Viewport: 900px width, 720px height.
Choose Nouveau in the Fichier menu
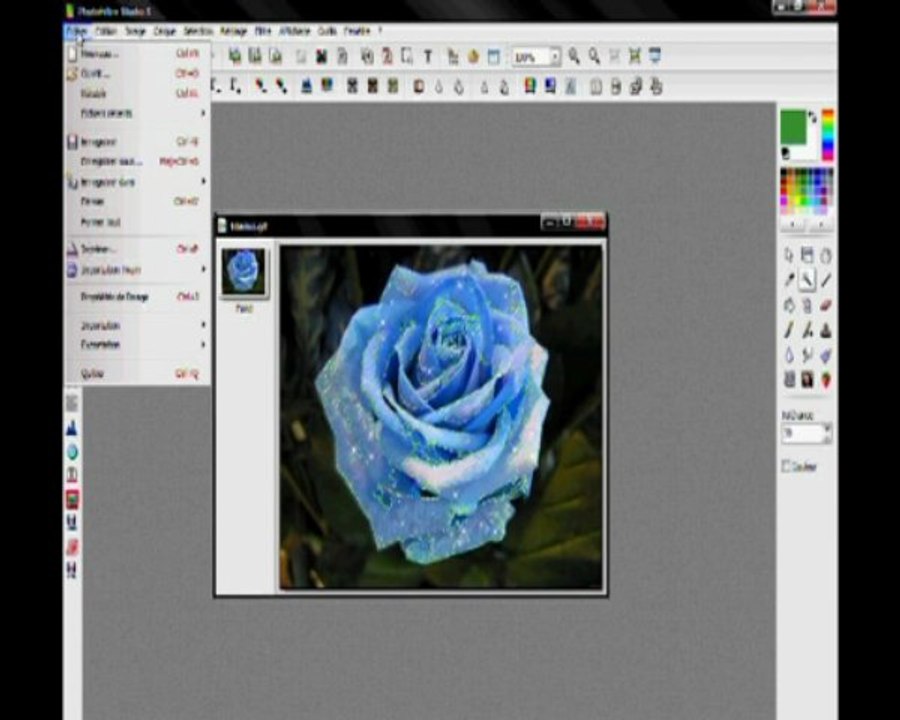[138, 54]
